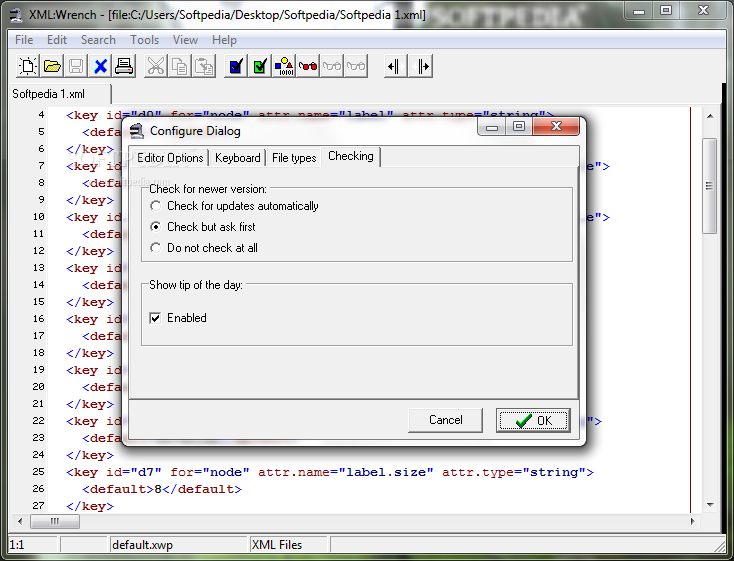Screen dimensions: 734x561
Task: Click the colored shapes binary icon
Action: pyautogui.click(x=284, y=66)
